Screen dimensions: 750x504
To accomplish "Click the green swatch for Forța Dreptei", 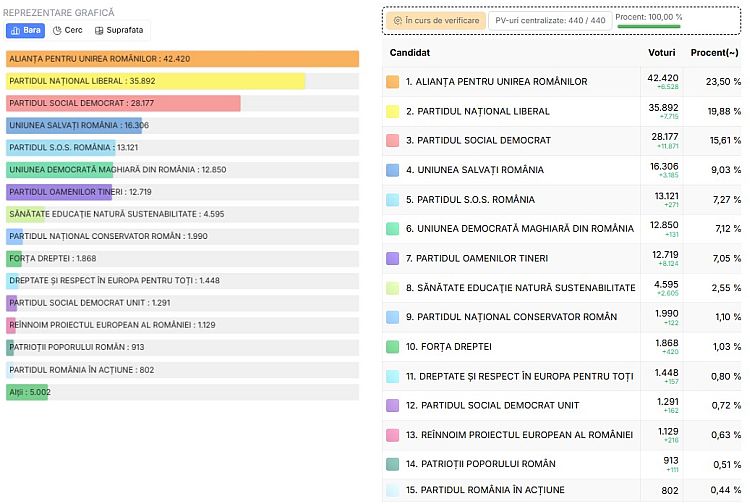I will [x=393, y=347].
